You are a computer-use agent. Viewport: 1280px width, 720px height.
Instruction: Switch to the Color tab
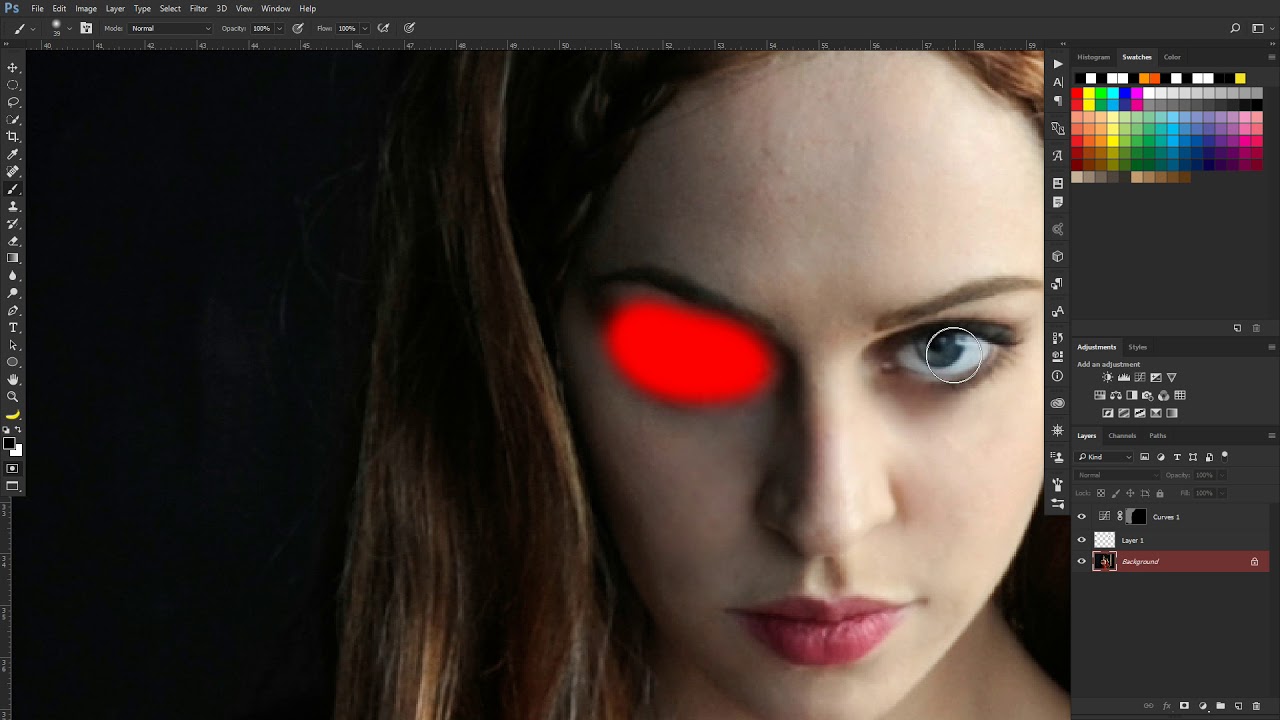[x=1172, y=57]
